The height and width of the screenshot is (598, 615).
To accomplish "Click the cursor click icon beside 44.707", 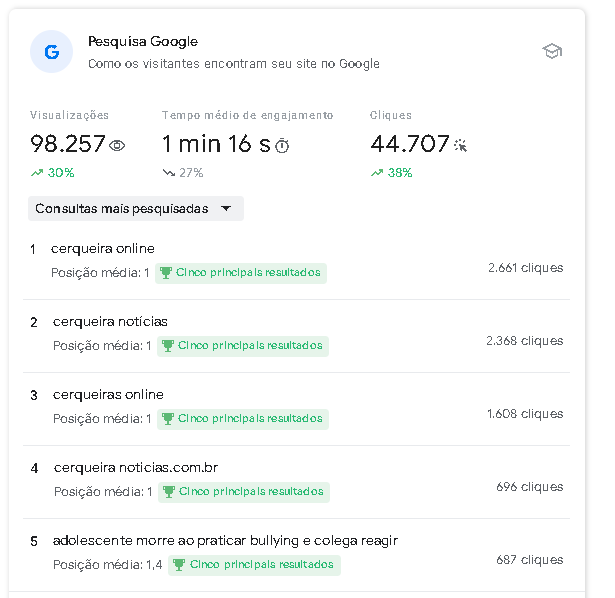I will [x=460, y=145].
